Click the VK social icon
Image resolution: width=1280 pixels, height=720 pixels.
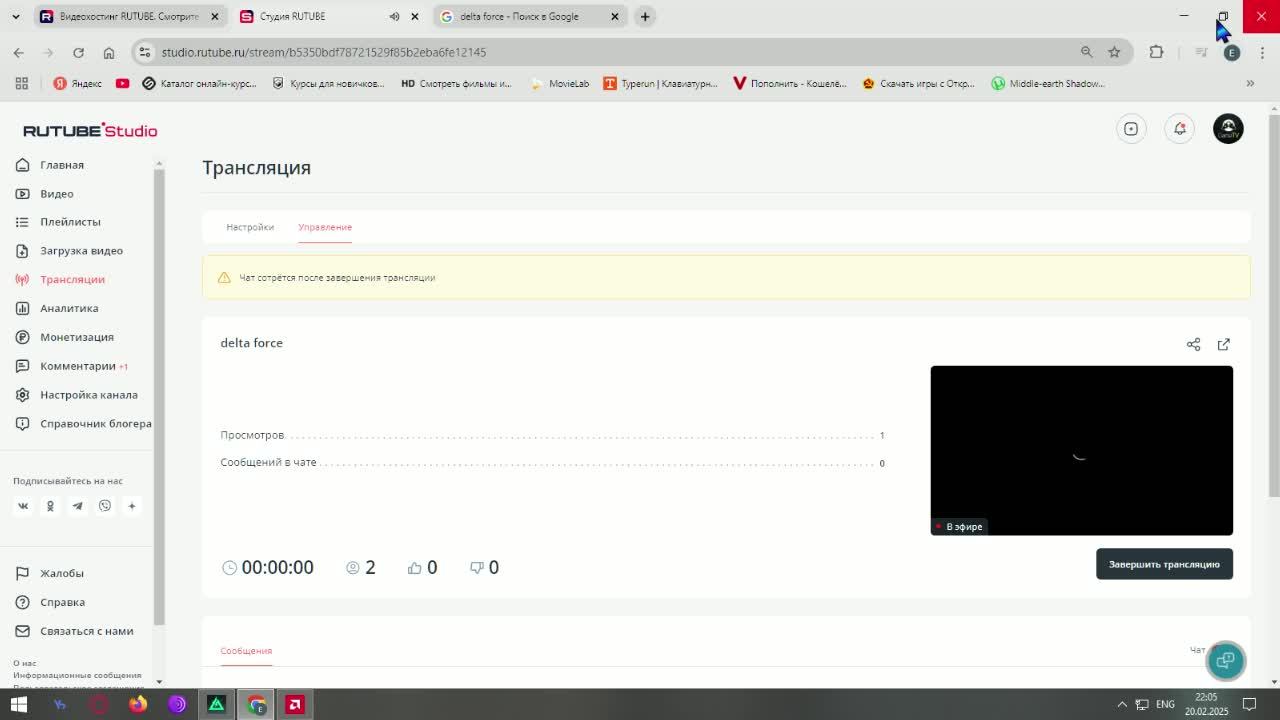(x=23, y=506)
